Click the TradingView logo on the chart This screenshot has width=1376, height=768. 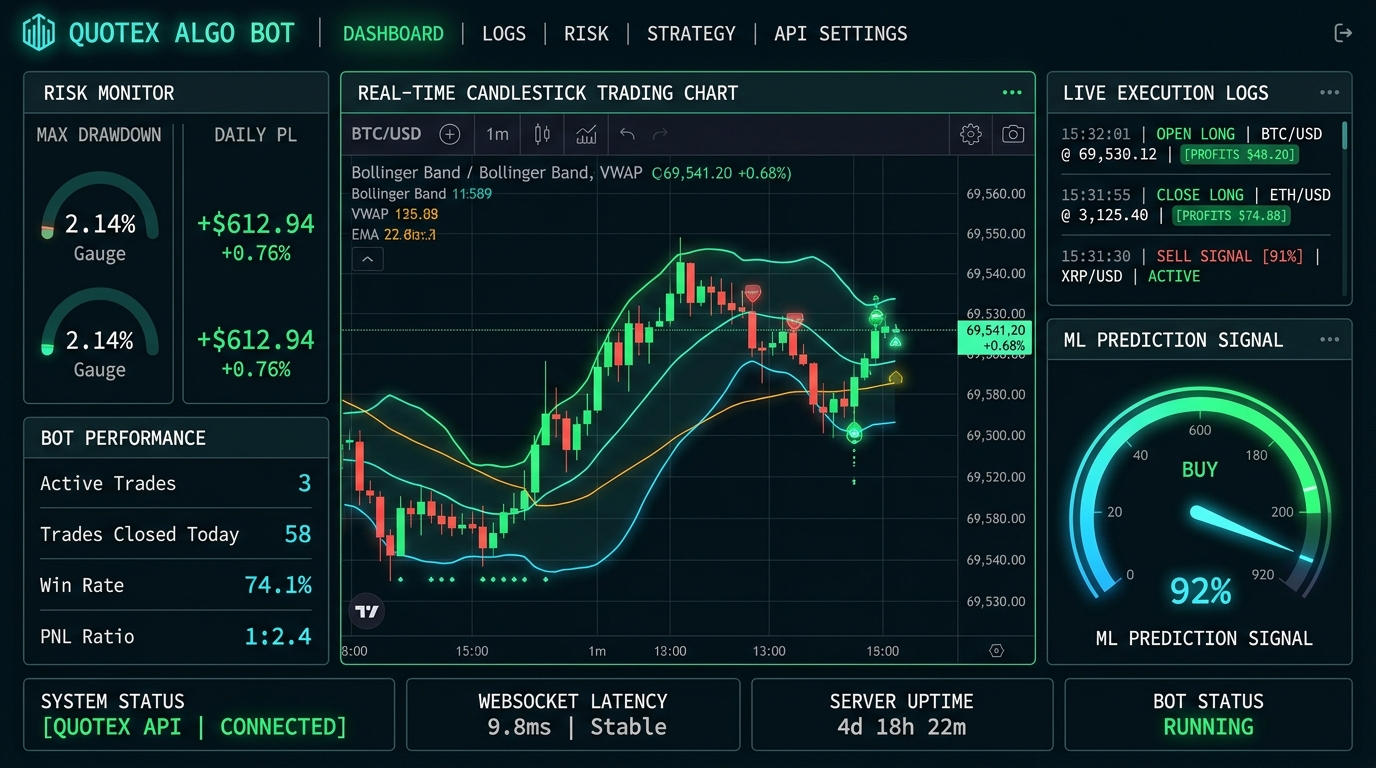pos(367,610)
